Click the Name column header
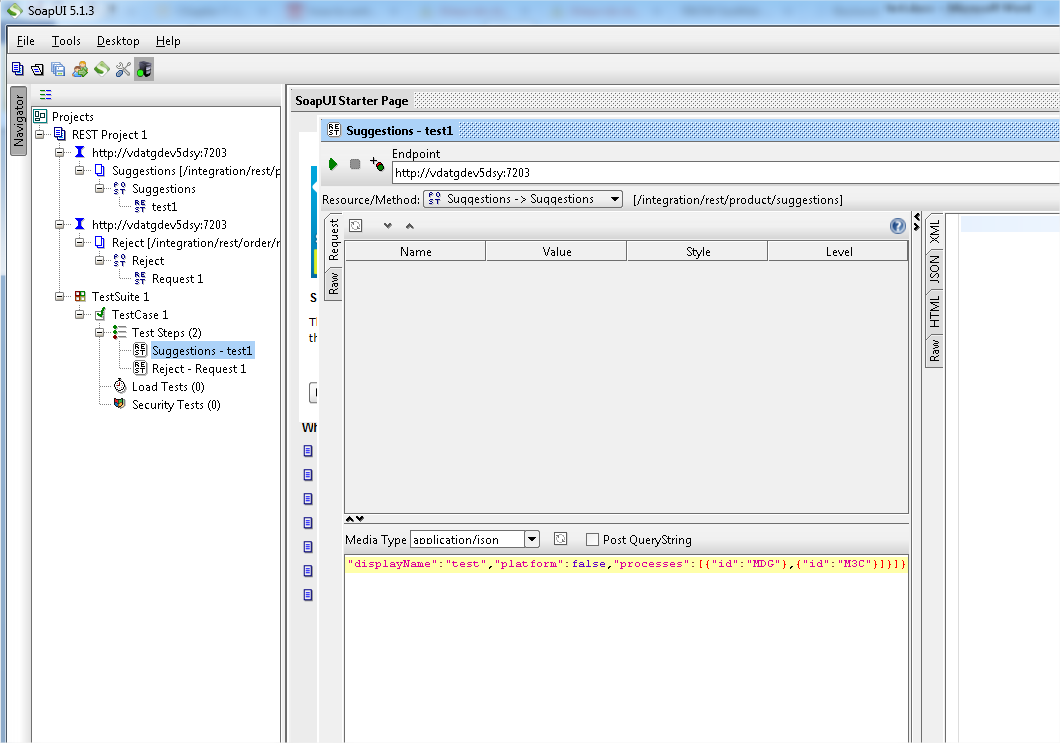The image size is (1060, 743). tap(415, 251)
